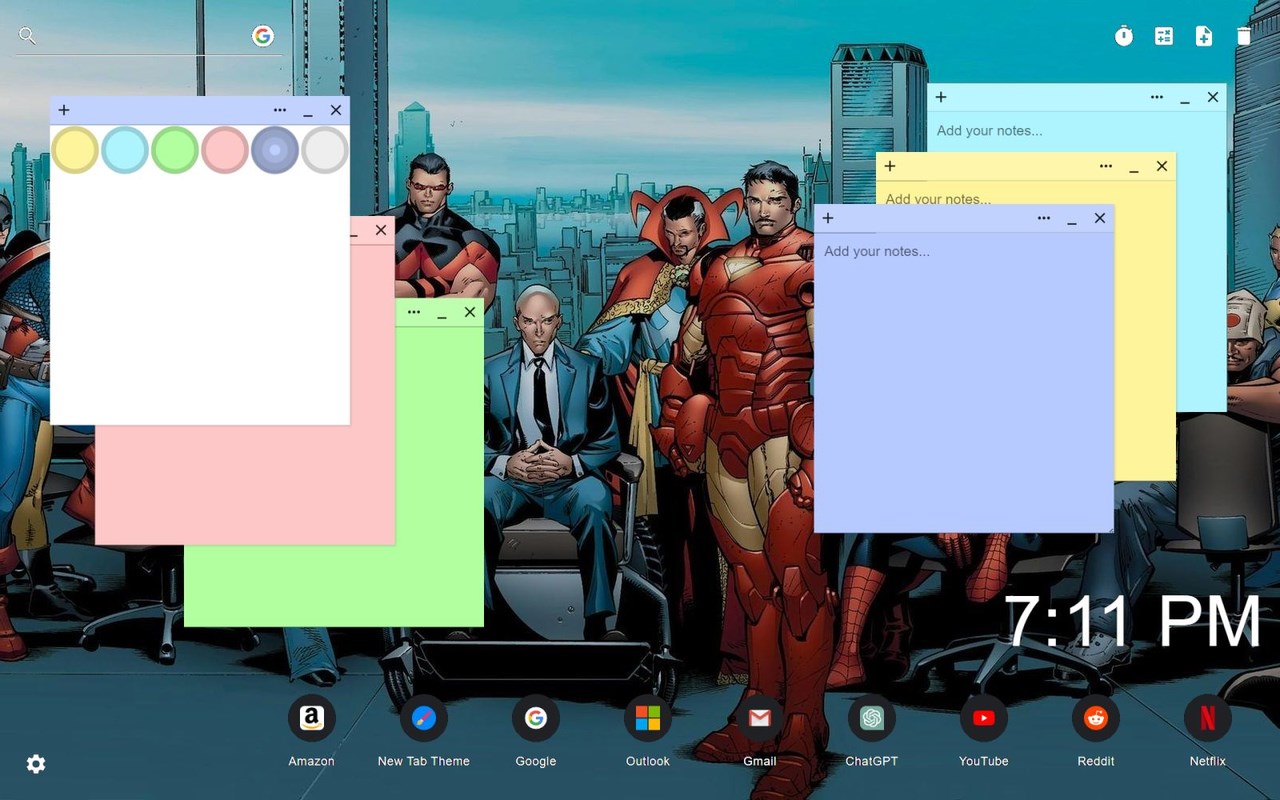Open the three-dot menu on the green note

click(x=414, y=312)
